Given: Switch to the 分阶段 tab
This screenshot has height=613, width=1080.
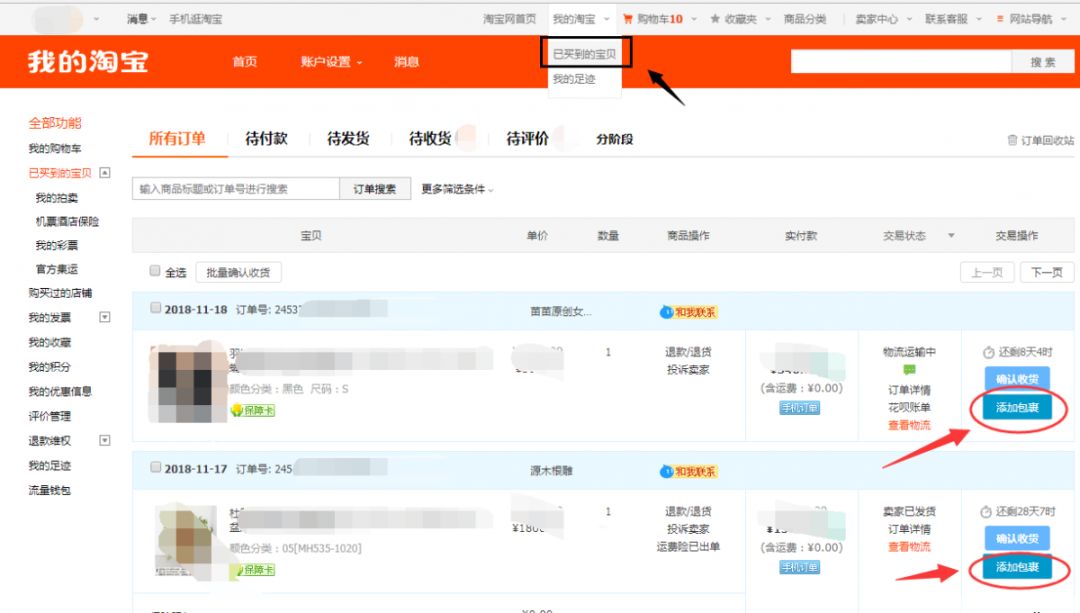Looking at the screenshot, I should pyautogui.click(x=614, y=139).
